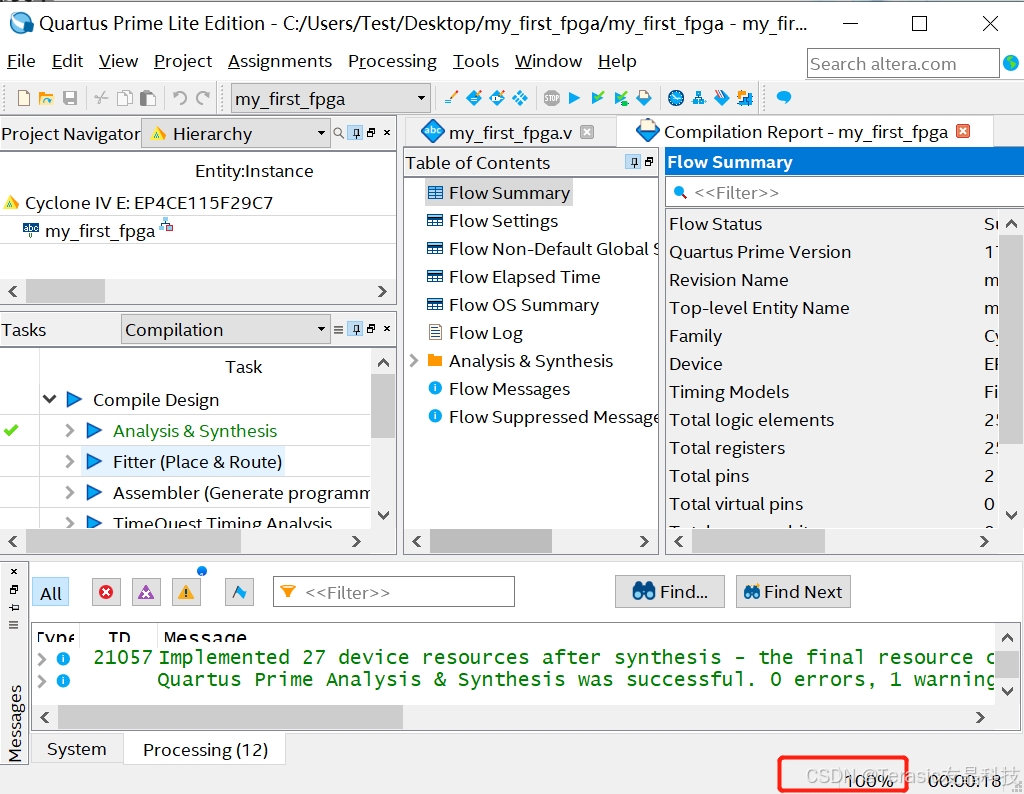
Task: Expand the Analysis & Synthesis task
Action: pyautogui.click(x=69, y=430)
